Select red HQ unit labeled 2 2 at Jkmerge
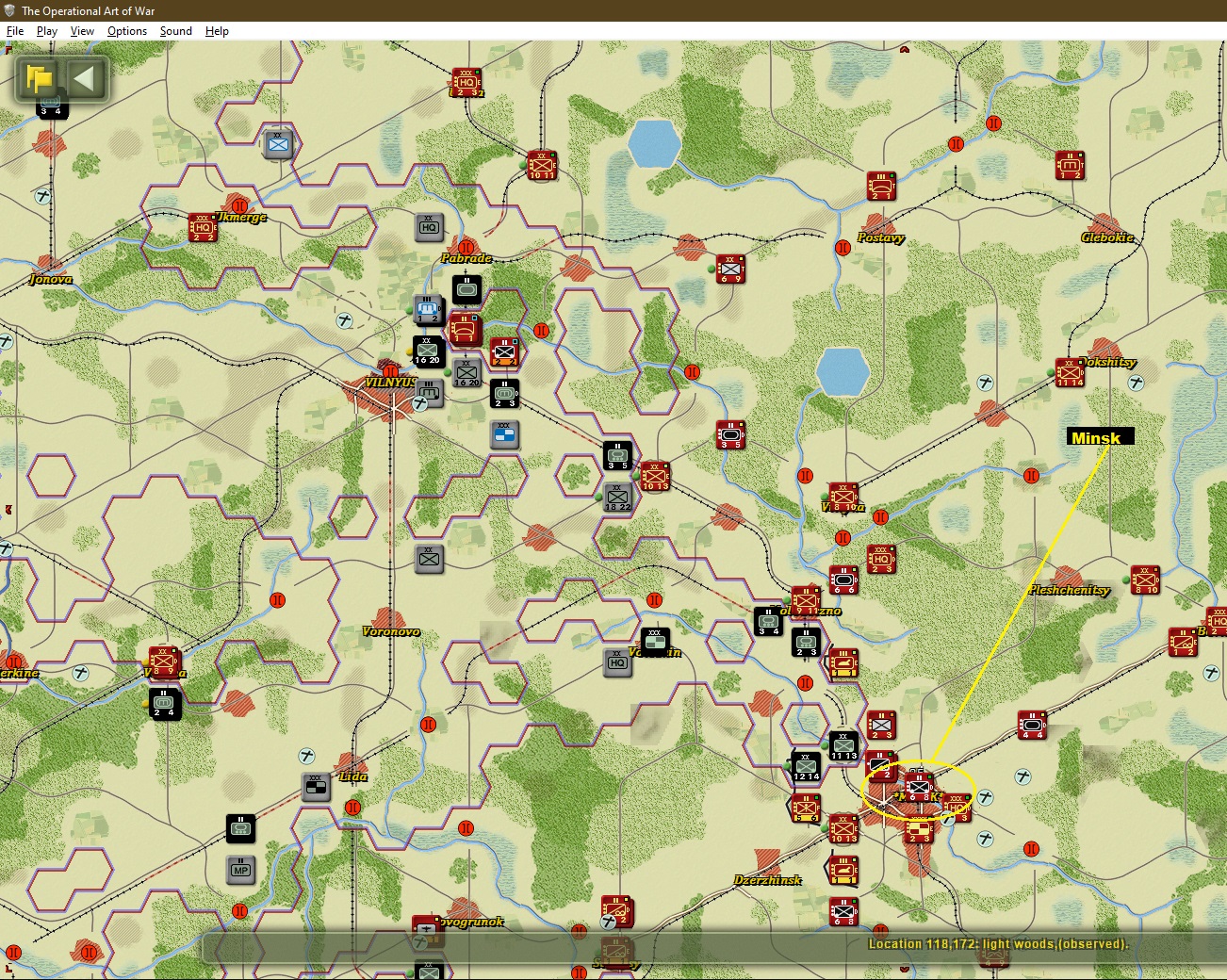Viewport: 1227px width, 980px height. (x=203, y=227)
